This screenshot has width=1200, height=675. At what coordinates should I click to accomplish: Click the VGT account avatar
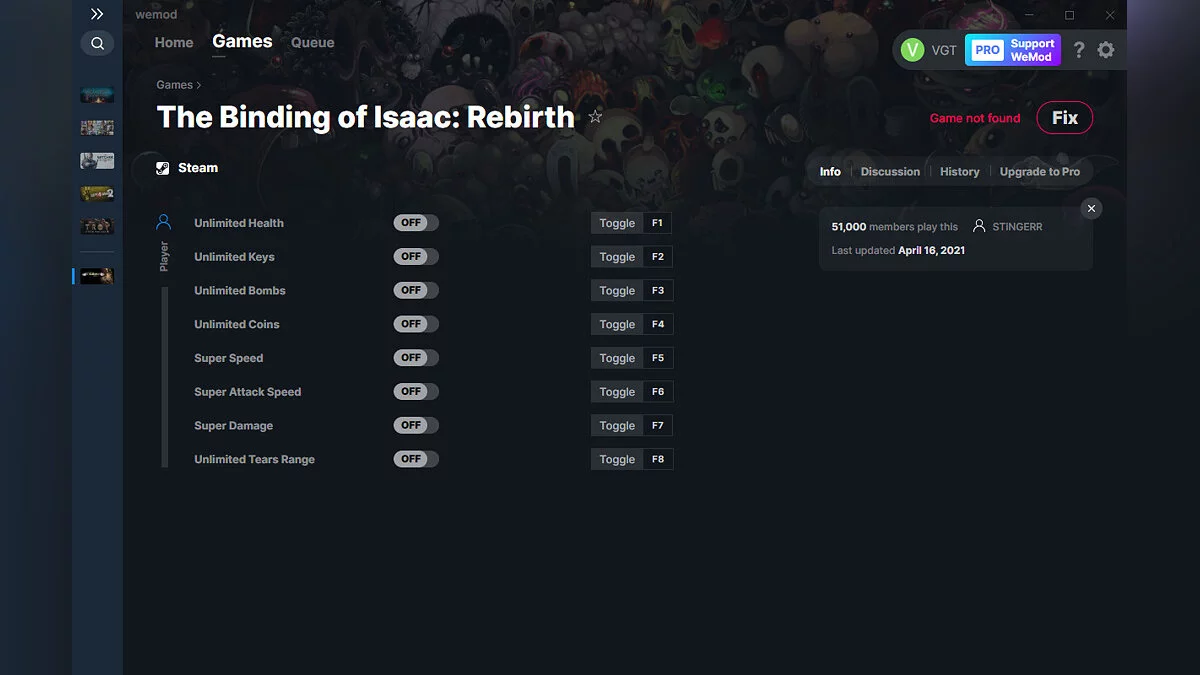[x=913, y=48]
